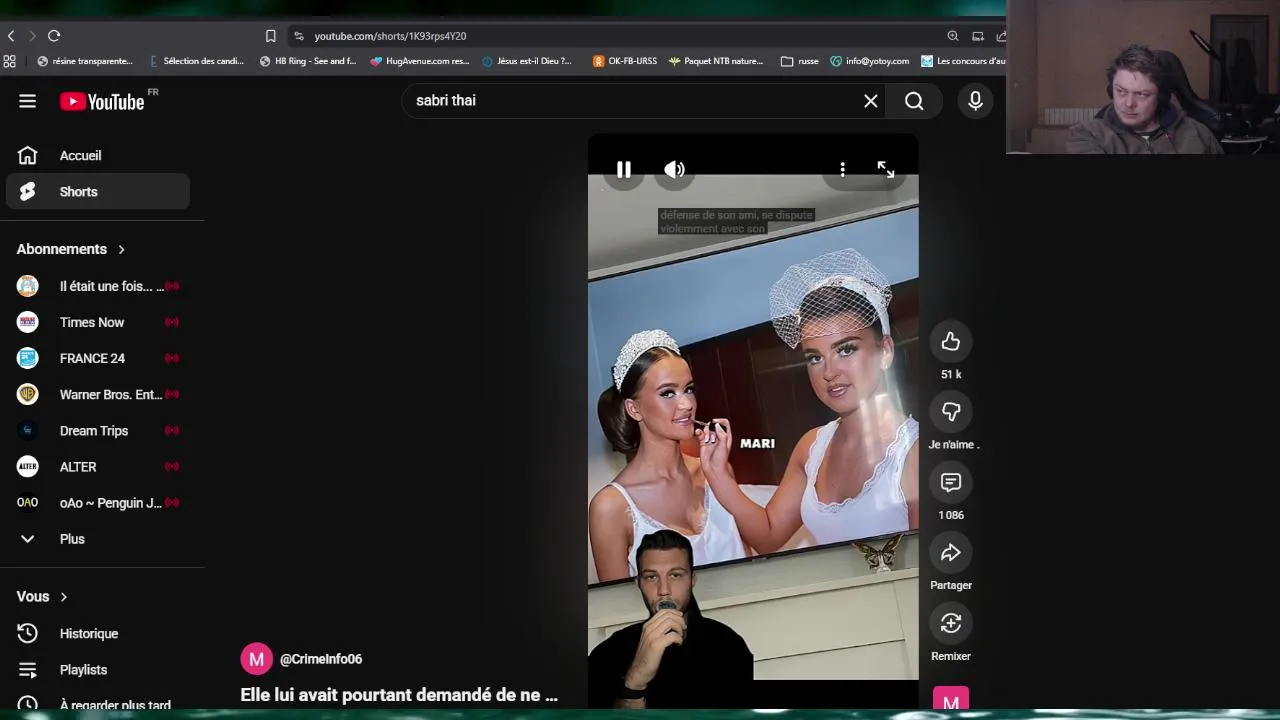The height and width of the screenshot is (720, 1280).
Task: Open the browser apps grid icon
Action: (9, 61)
